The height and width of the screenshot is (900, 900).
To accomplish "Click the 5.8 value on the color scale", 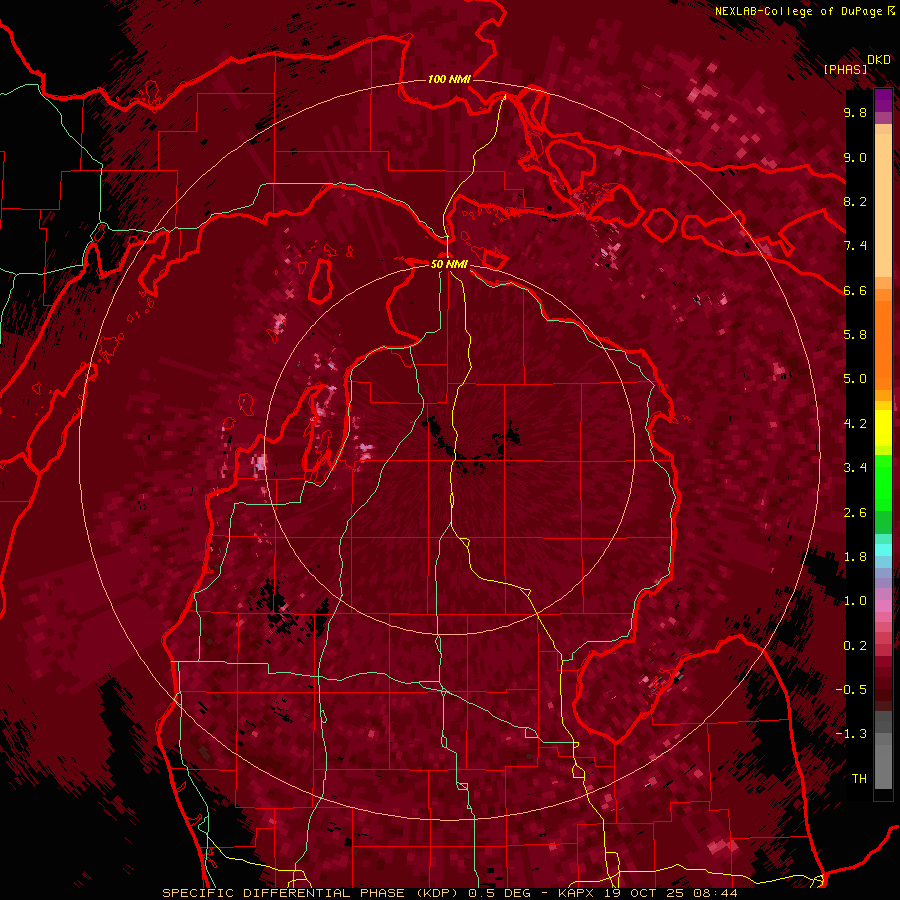I will point(855,335).
